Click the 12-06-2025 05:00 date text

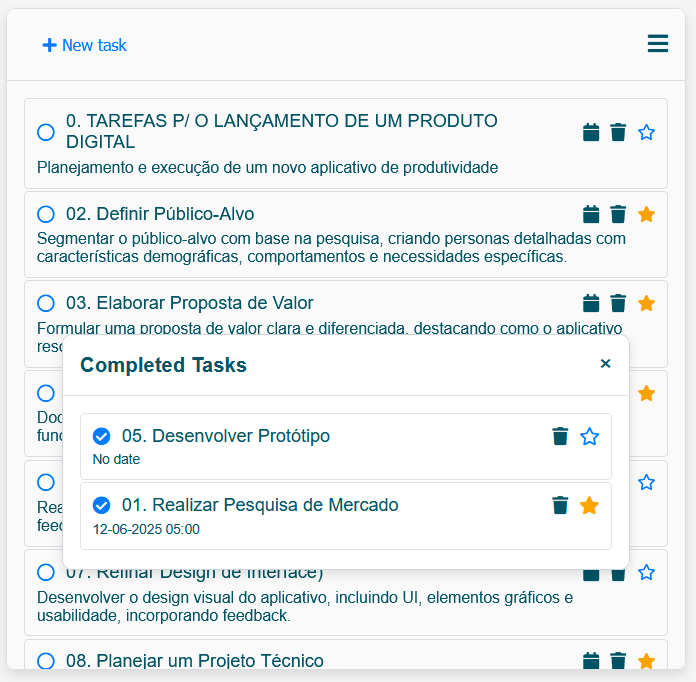[146, 529]
